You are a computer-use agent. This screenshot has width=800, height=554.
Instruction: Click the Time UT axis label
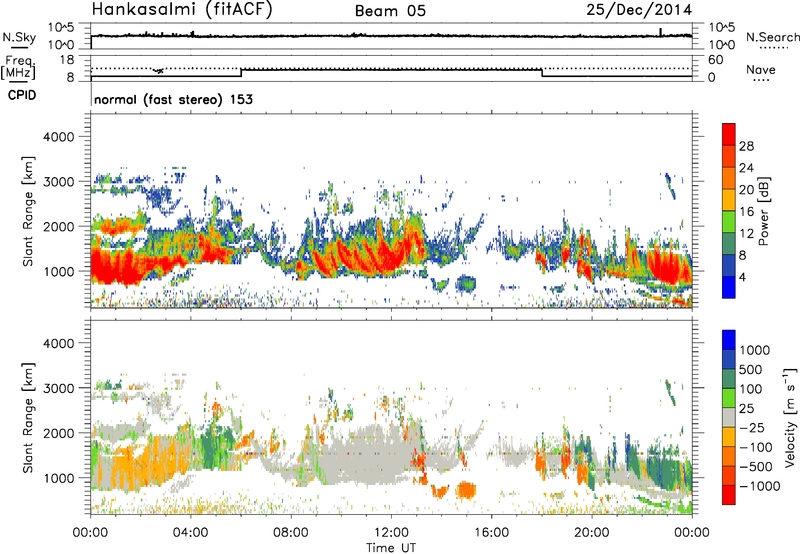pos(391,548)
